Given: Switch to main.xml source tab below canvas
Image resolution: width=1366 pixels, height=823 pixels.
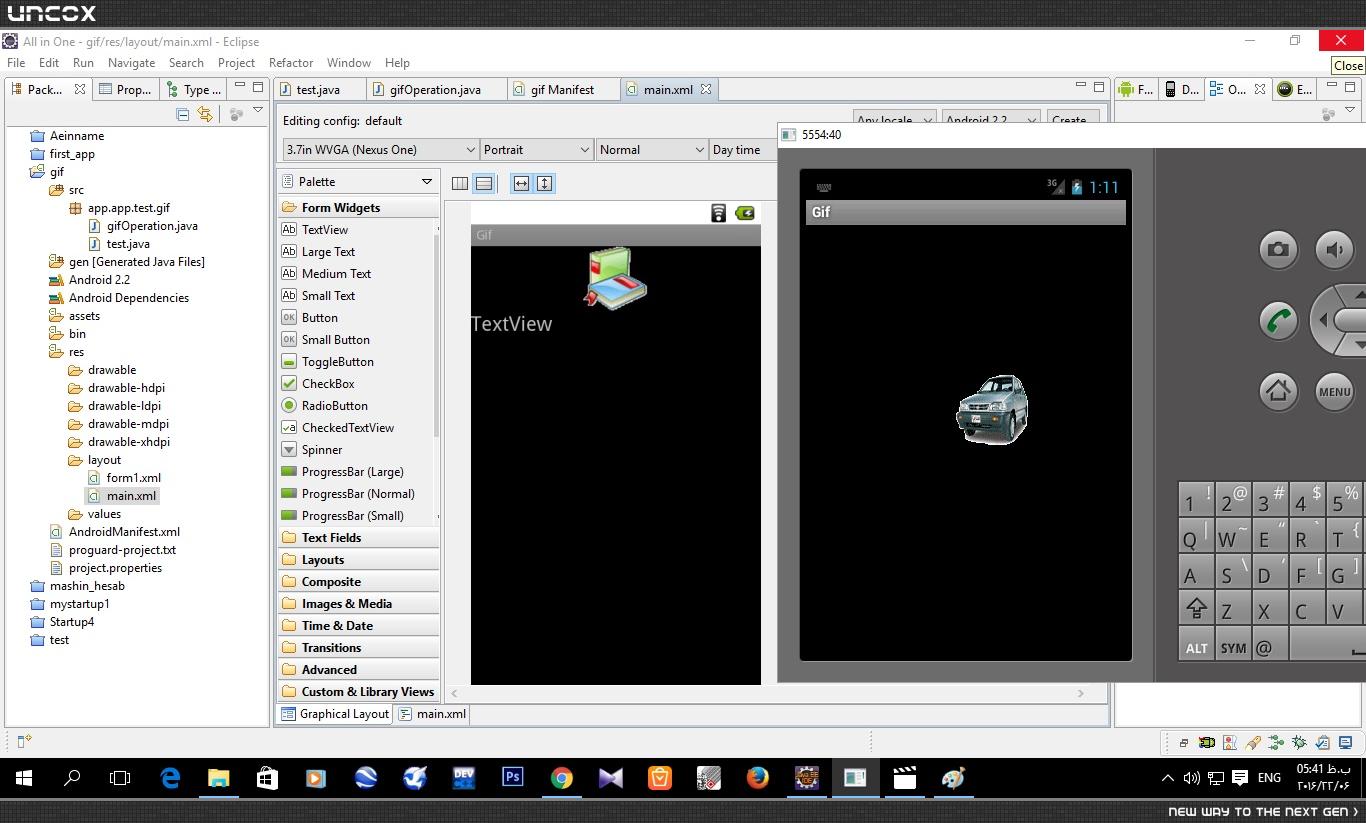Looking at the screenshot, I should [432, 714].
